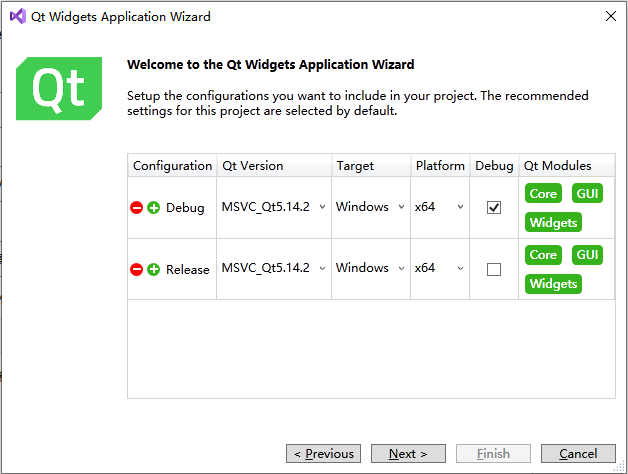Screen dimensions: 628x474
Task: Proceed with the Next button
Action: coord(408,454)
